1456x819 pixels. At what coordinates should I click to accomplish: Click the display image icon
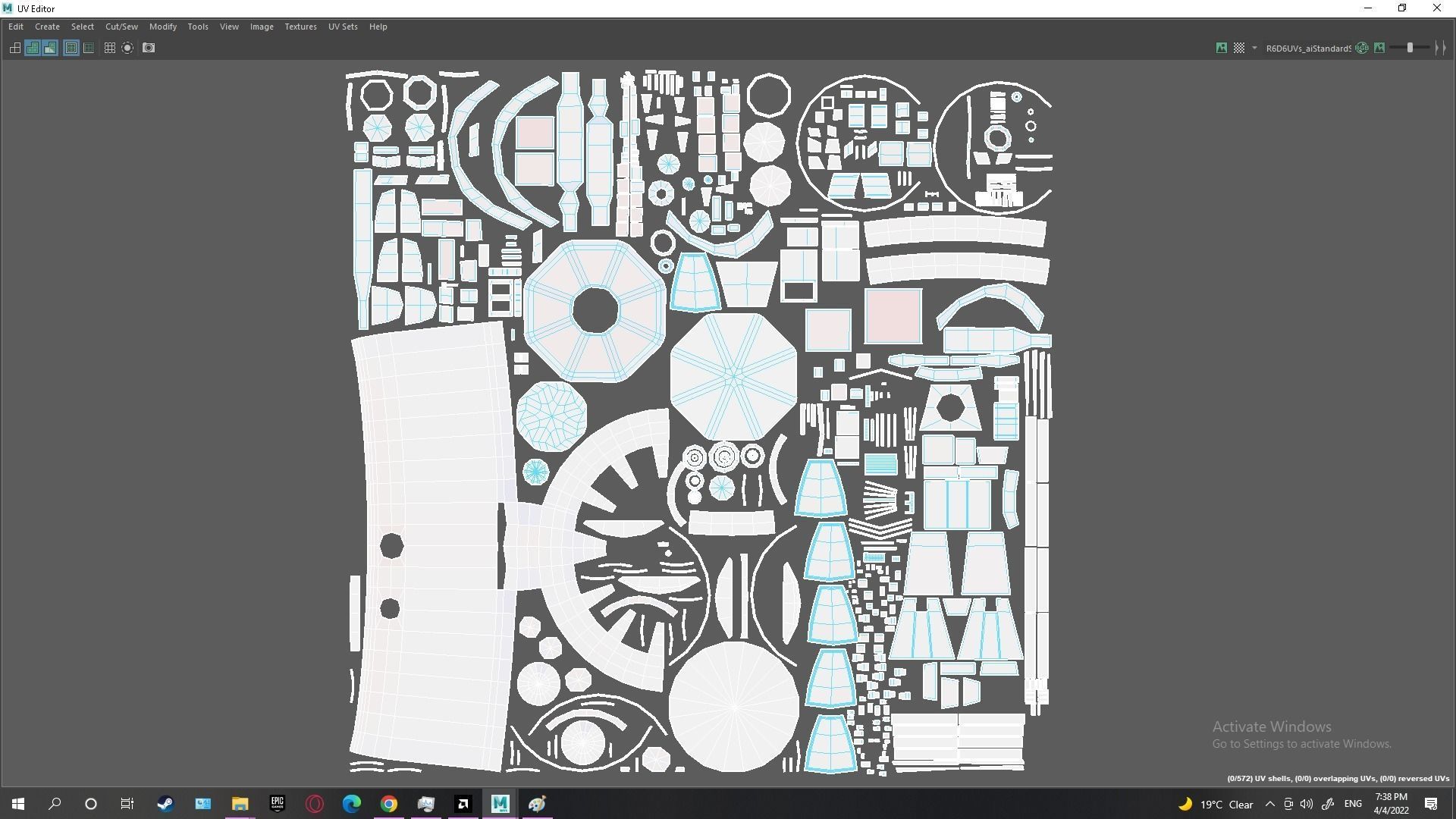point(1222,48)
